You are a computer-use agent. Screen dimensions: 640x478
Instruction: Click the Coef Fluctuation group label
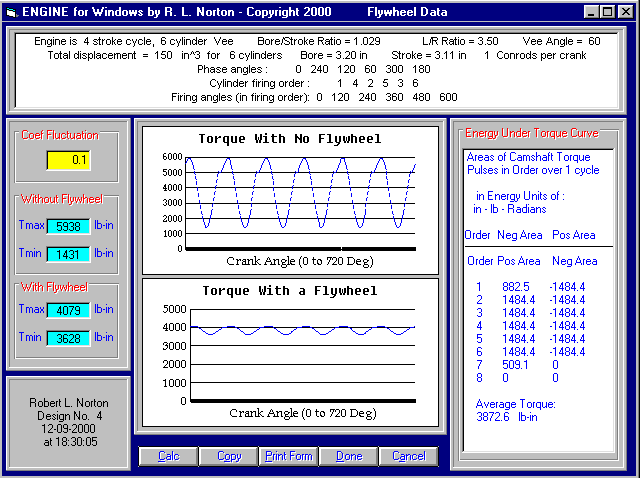[60, 135]
